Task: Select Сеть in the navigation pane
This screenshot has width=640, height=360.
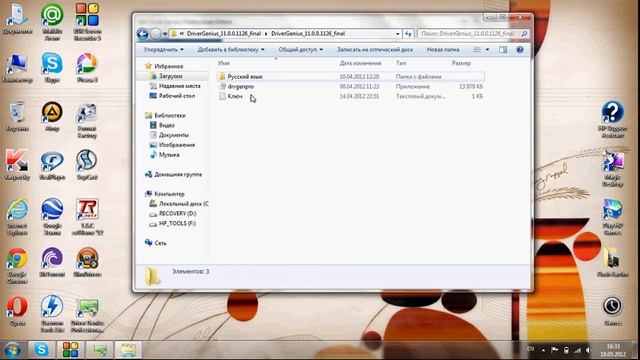Action: click(160, 243)
